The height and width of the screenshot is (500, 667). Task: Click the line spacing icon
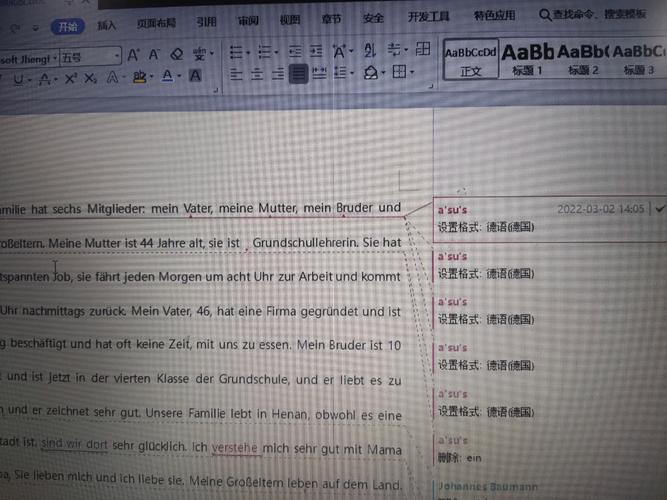click(339, 73)
